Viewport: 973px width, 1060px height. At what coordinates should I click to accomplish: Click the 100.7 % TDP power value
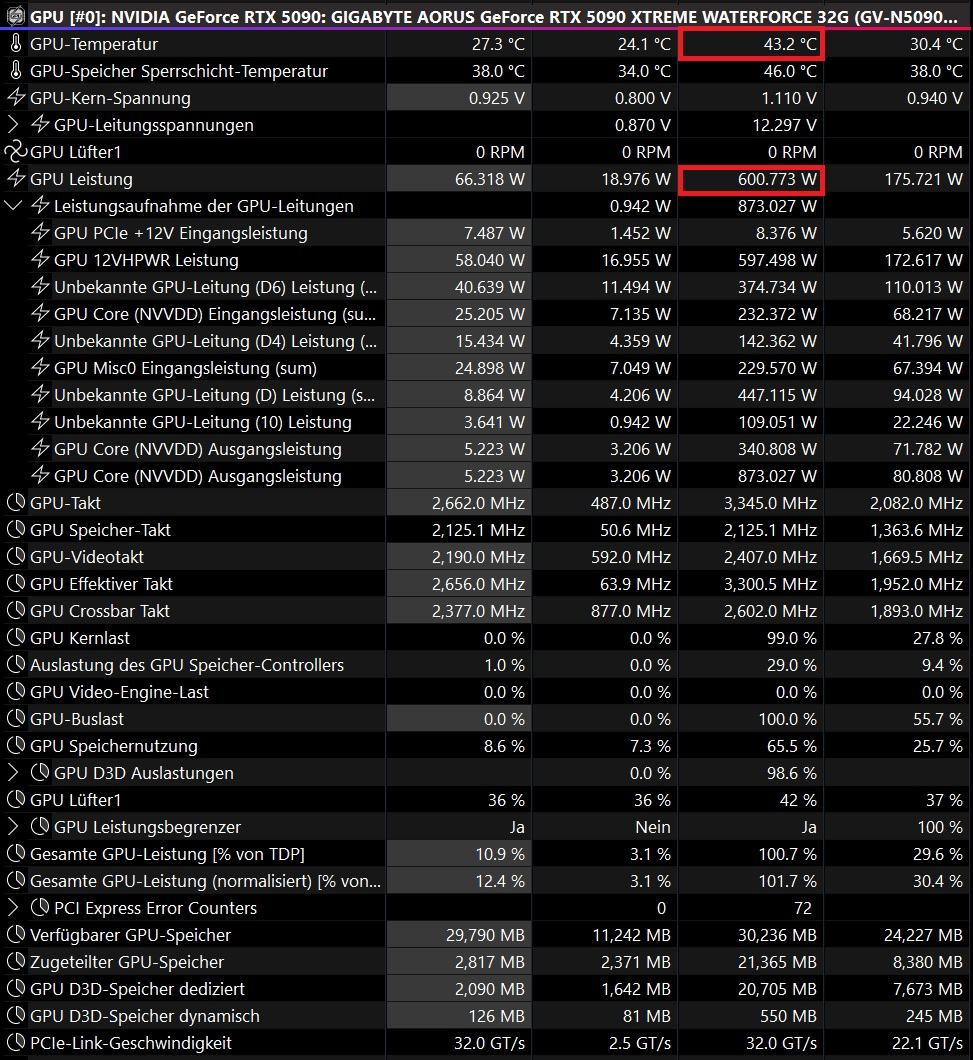(x=788, y=854)
